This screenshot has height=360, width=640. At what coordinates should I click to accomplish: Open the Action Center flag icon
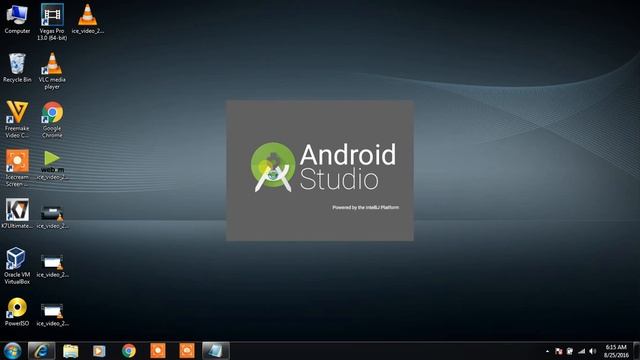coord(559,351)
